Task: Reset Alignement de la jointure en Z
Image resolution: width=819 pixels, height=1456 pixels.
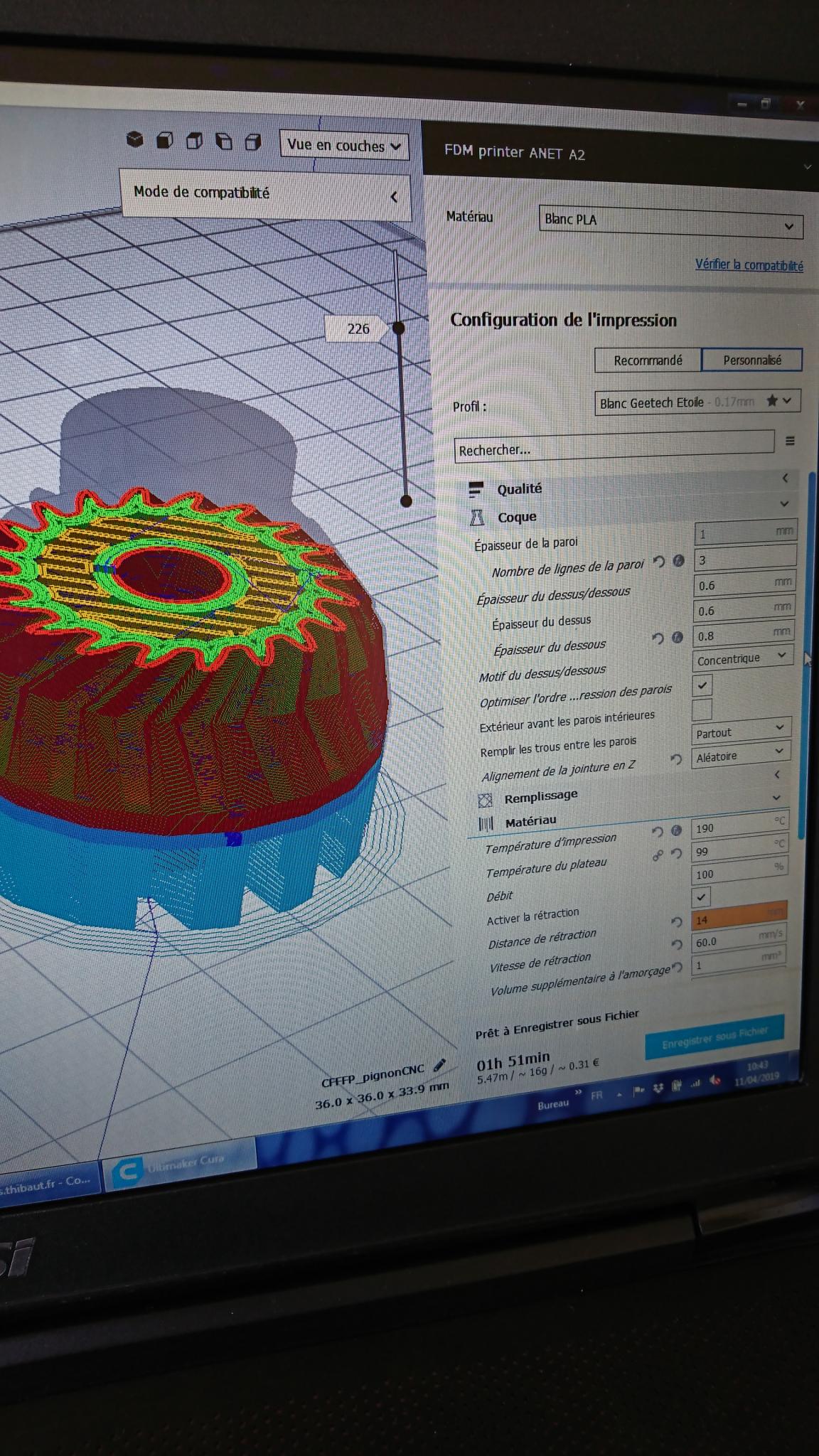Action: pos(675,759)
